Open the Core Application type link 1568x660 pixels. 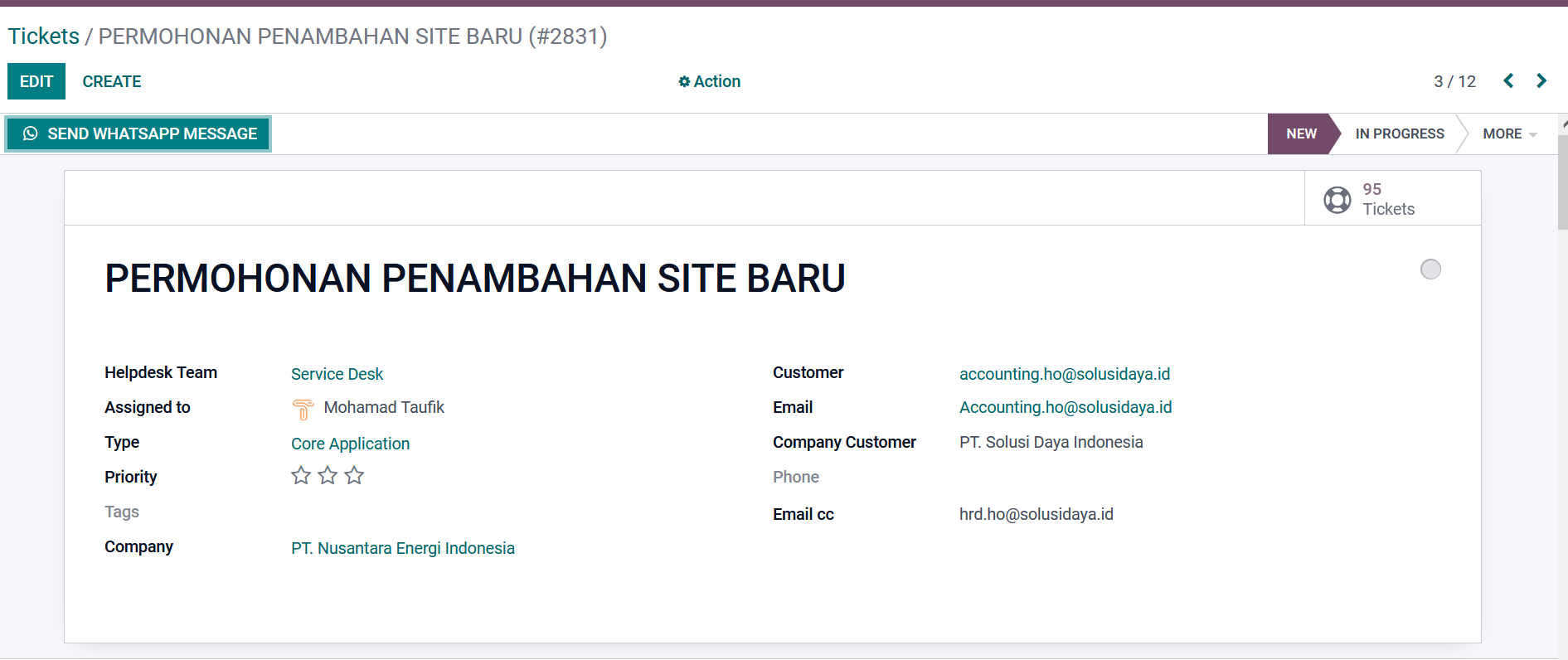pyautogui.click(x=350, y=444)
